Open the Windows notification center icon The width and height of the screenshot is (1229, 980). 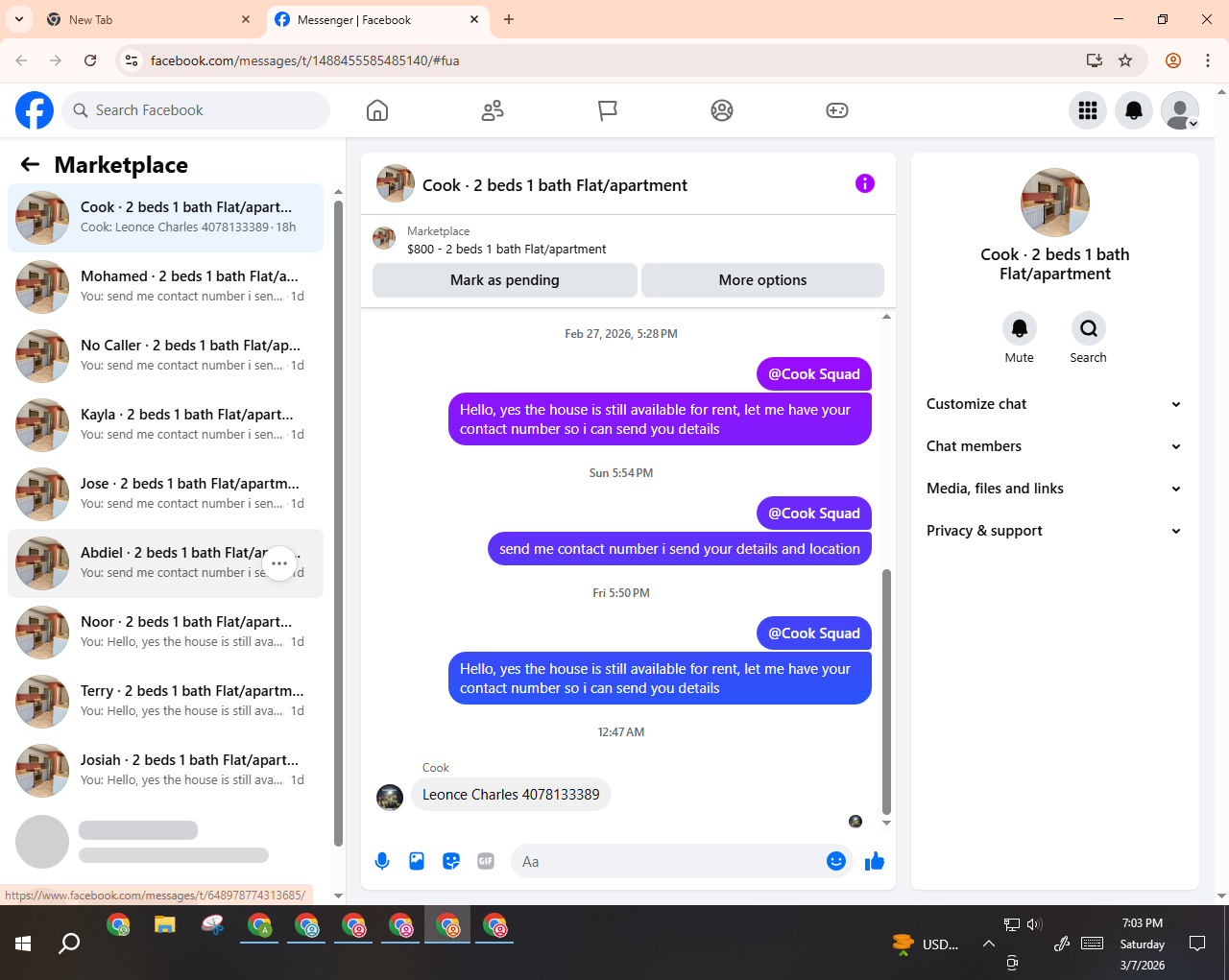click(x=1197, y=944)
